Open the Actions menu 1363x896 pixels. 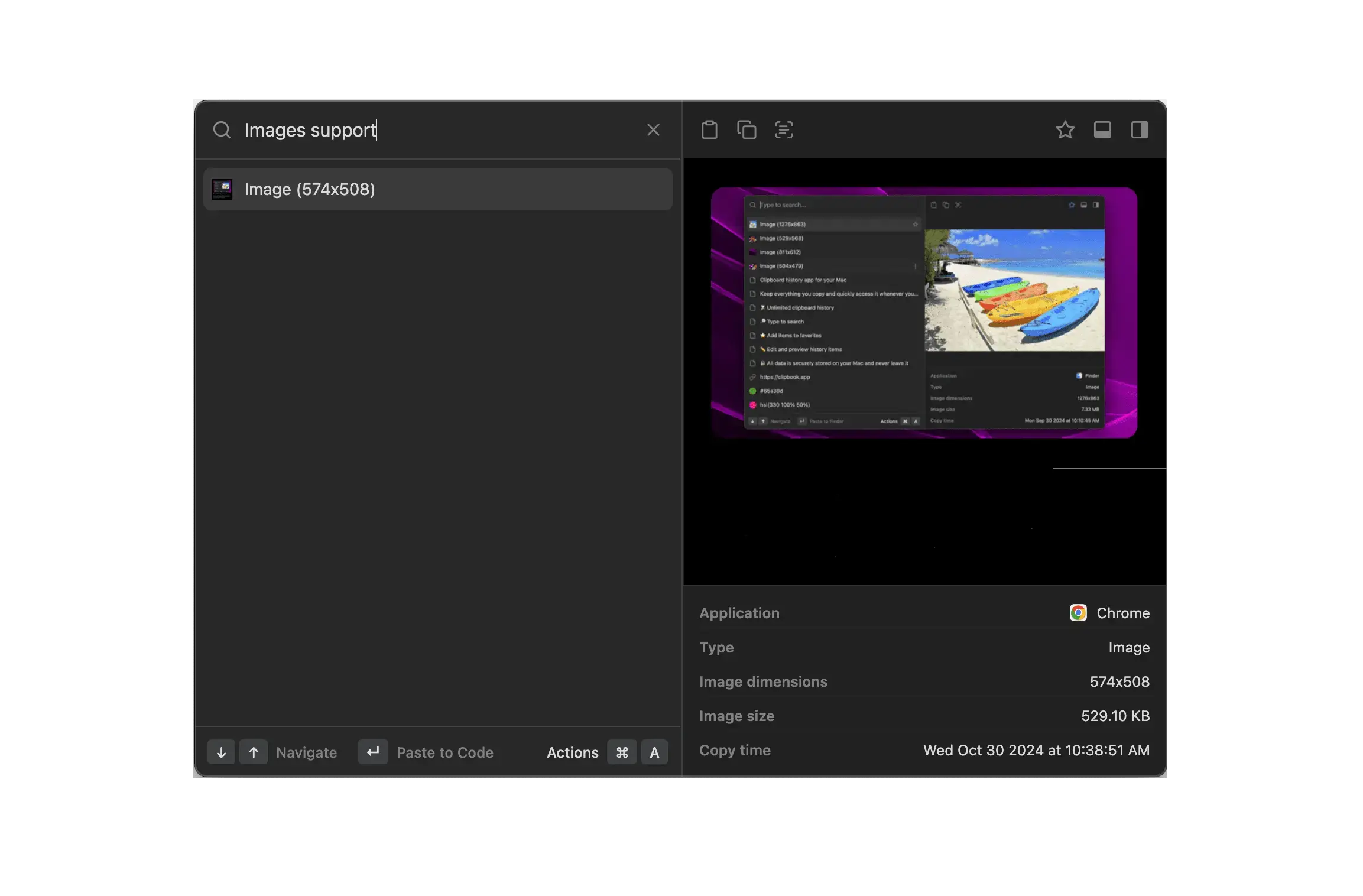[572, 752]
